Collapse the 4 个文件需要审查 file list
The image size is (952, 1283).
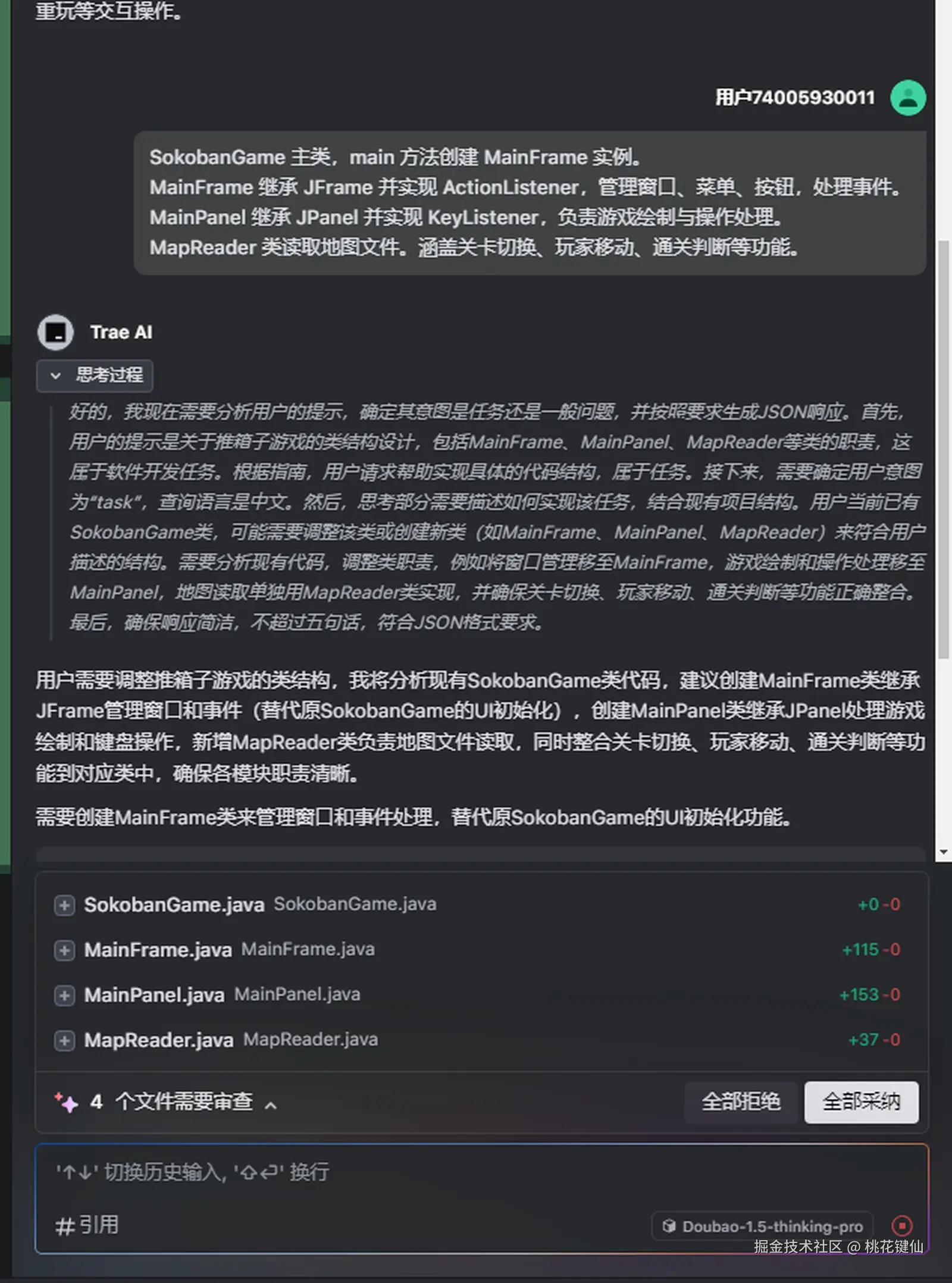tap(271, 1106)
